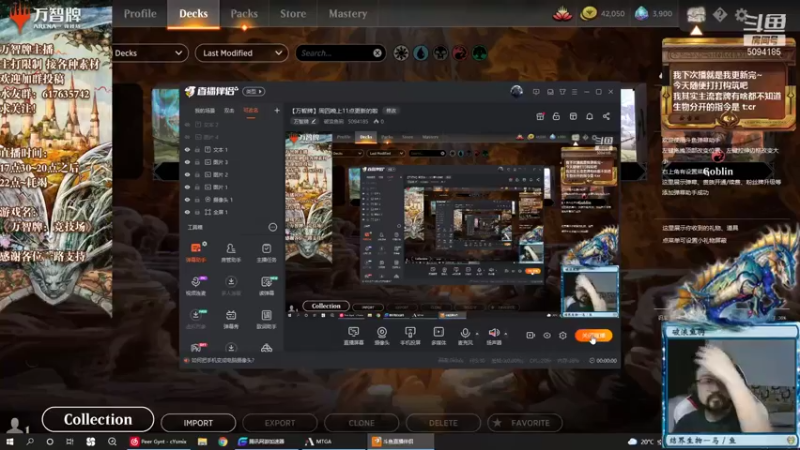Open the Collection button
Screen dimensions: 800x450
click(98, 419)
